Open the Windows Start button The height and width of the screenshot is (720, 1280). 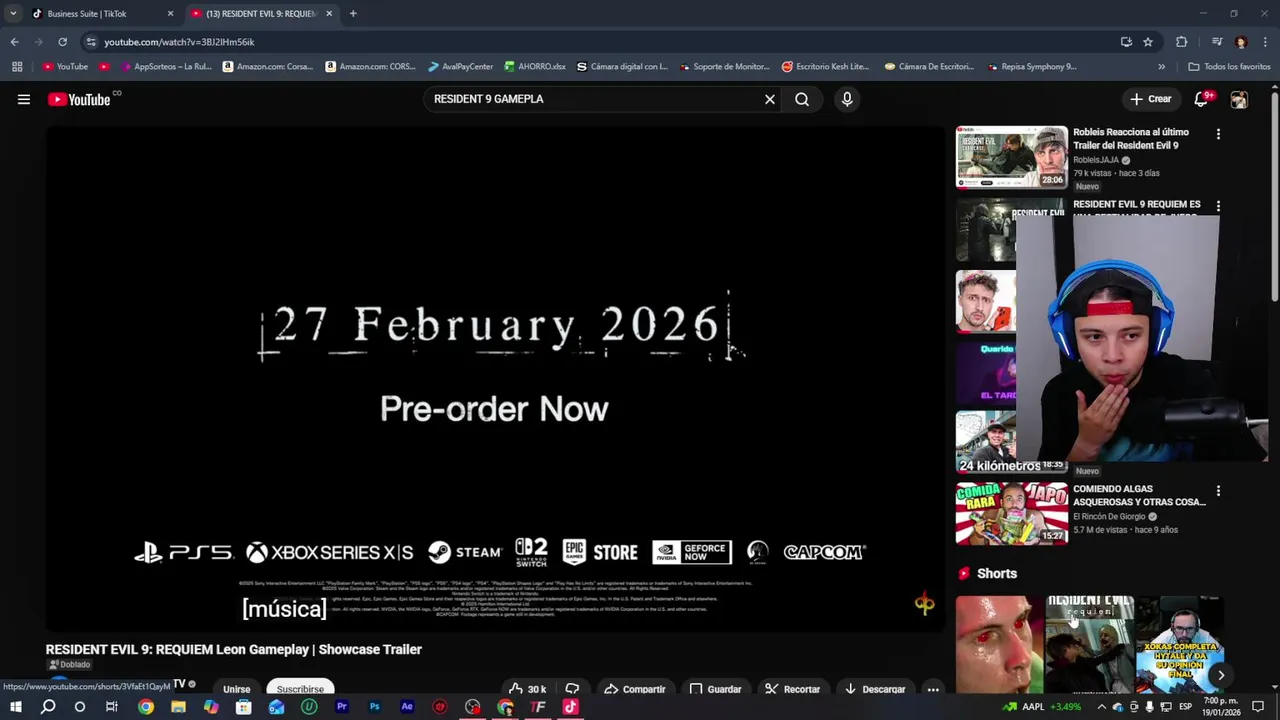tap(15, 707)
